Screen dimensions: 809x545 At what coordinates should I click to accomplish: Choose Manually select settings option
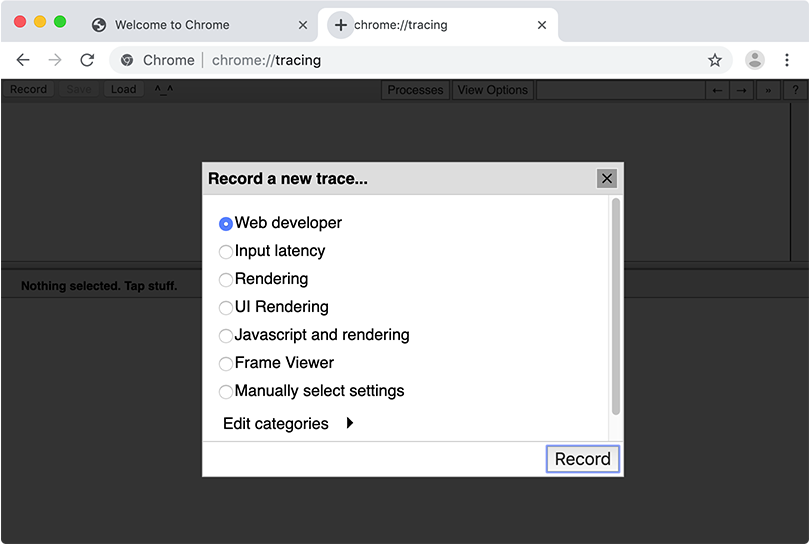point(226,392)
